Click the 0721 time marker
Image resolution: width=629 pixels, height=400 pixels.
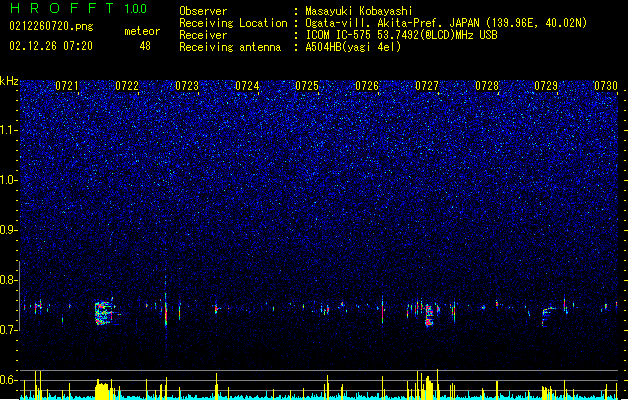[x=67, y=86]
